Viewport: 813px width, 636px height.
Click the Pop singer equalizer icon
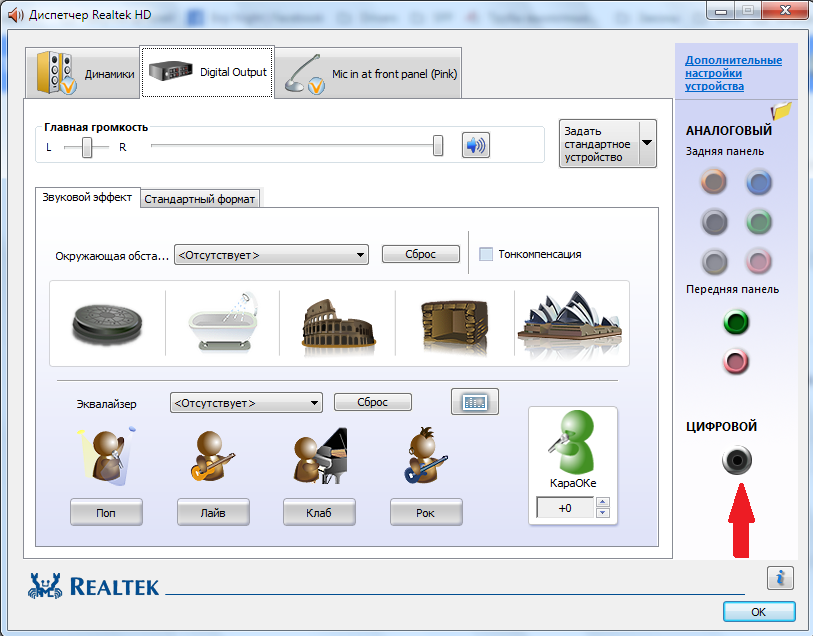point(106,456)
